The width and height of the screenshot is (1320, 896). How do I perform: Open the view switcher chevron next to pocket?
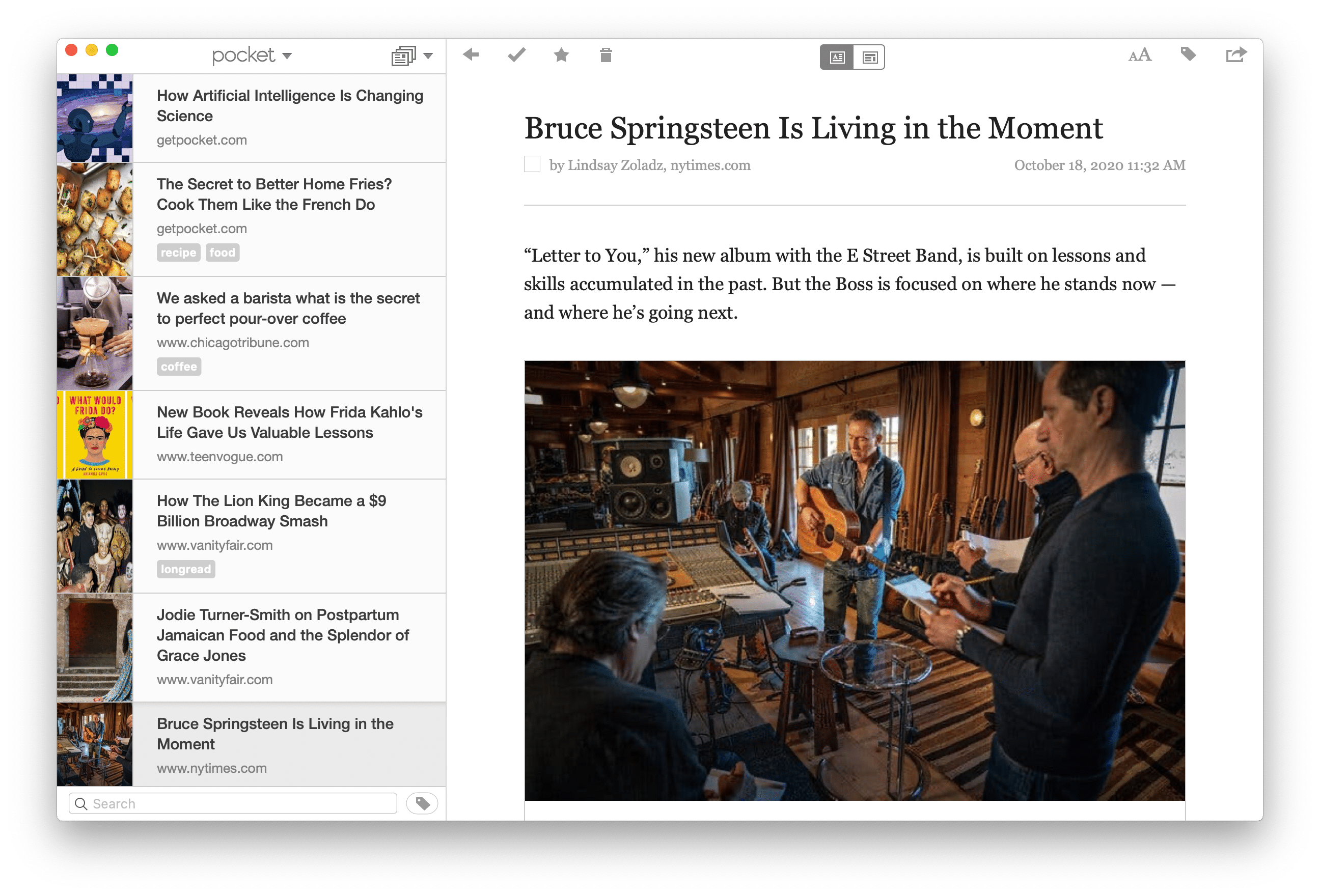pyautogui.click(x=288, y=56)
